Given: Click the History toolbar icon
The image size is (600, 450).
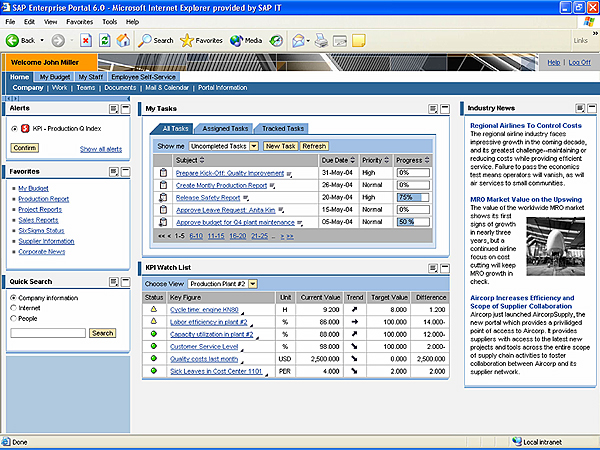Looking at the screenshot, I should 276,40.
